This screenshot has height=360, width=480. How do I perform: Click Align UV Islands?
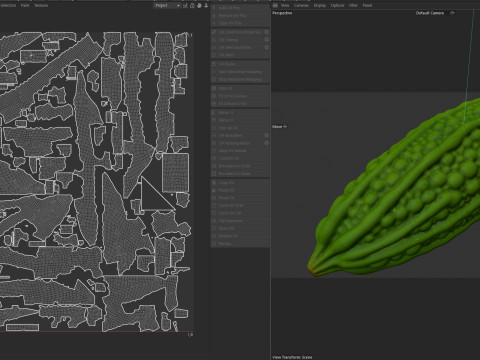232,151
